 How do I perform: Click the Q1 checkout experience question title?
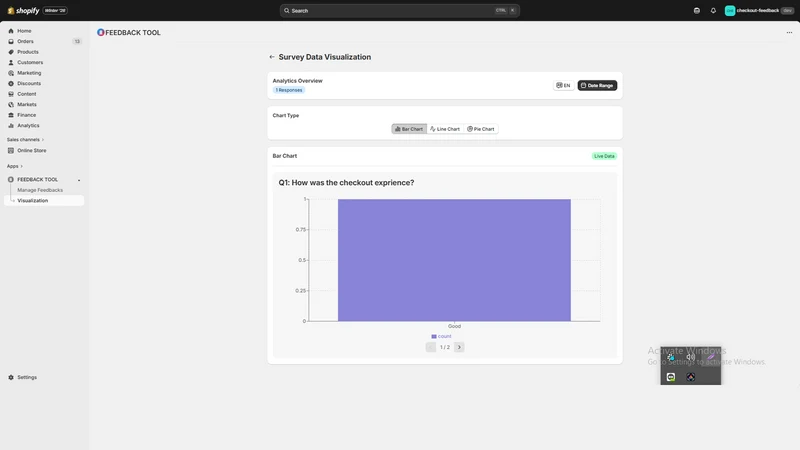(x=346, y=183)
